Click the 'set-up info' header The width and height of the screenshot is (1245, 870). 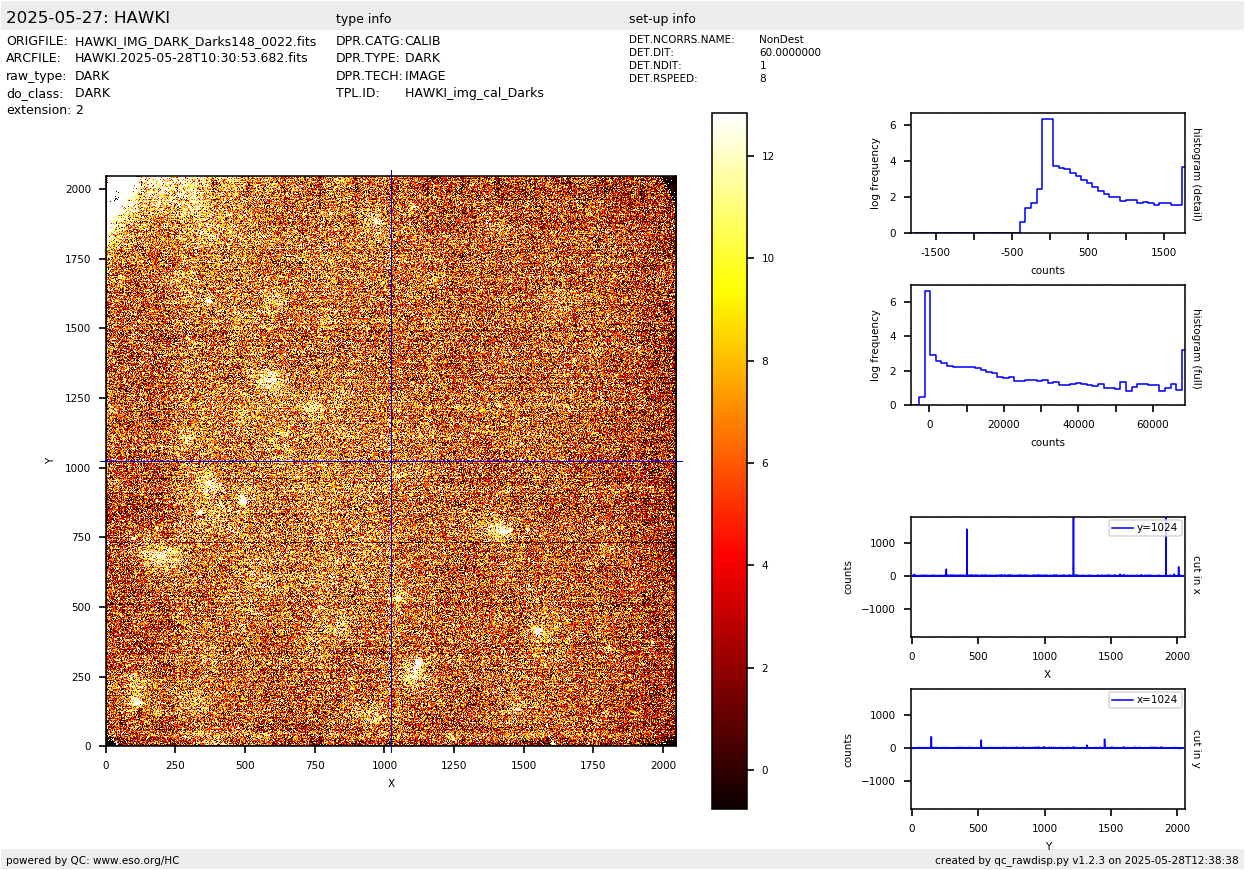662,19
